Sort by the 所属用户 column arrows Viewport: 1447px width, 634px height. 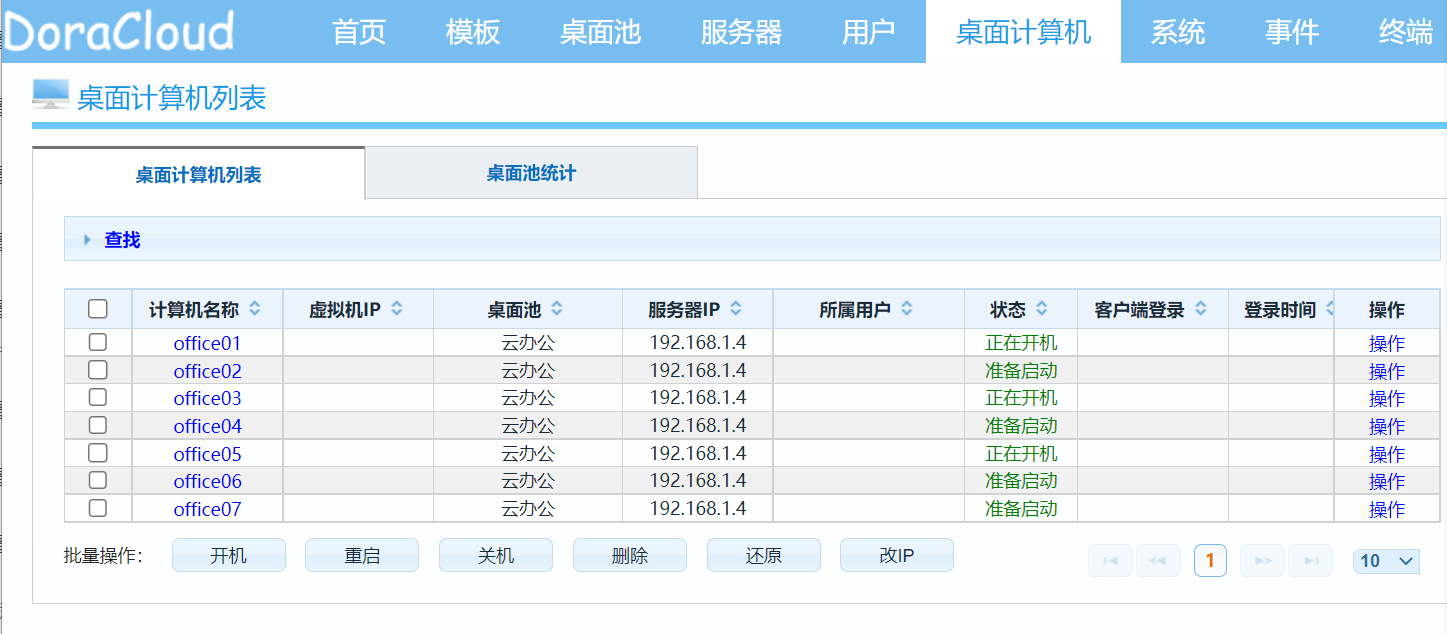click(906, 308)
